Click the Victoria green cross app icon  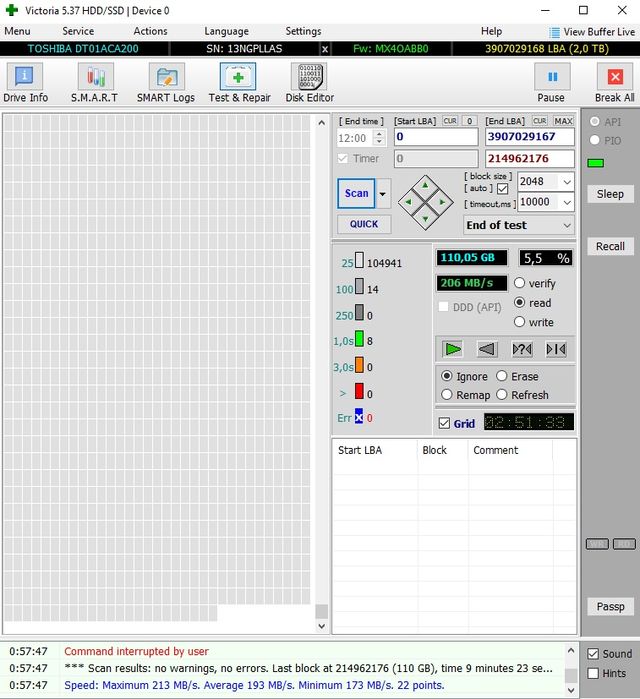[12, 10]
